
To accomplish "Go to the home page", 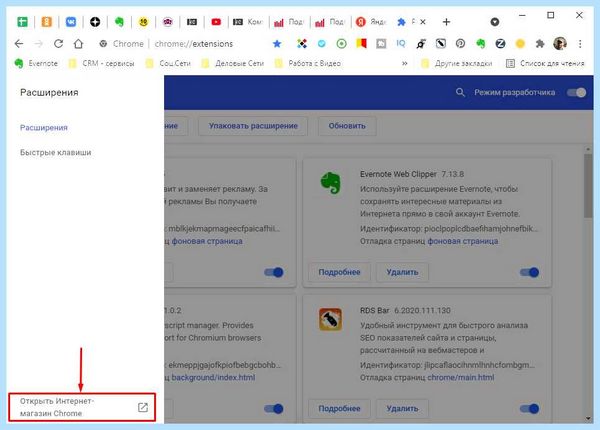I will 78,44.
